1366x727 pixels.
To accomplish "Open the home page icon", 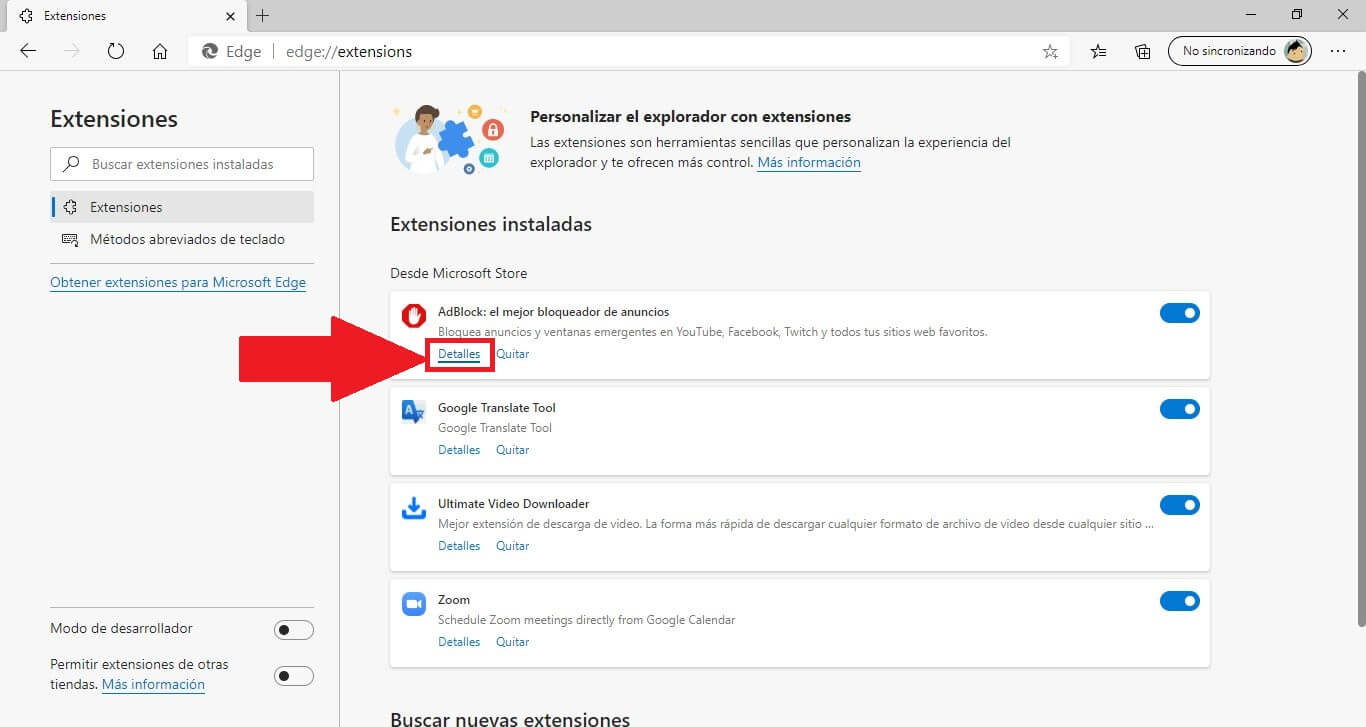I will tap(160, 51).
